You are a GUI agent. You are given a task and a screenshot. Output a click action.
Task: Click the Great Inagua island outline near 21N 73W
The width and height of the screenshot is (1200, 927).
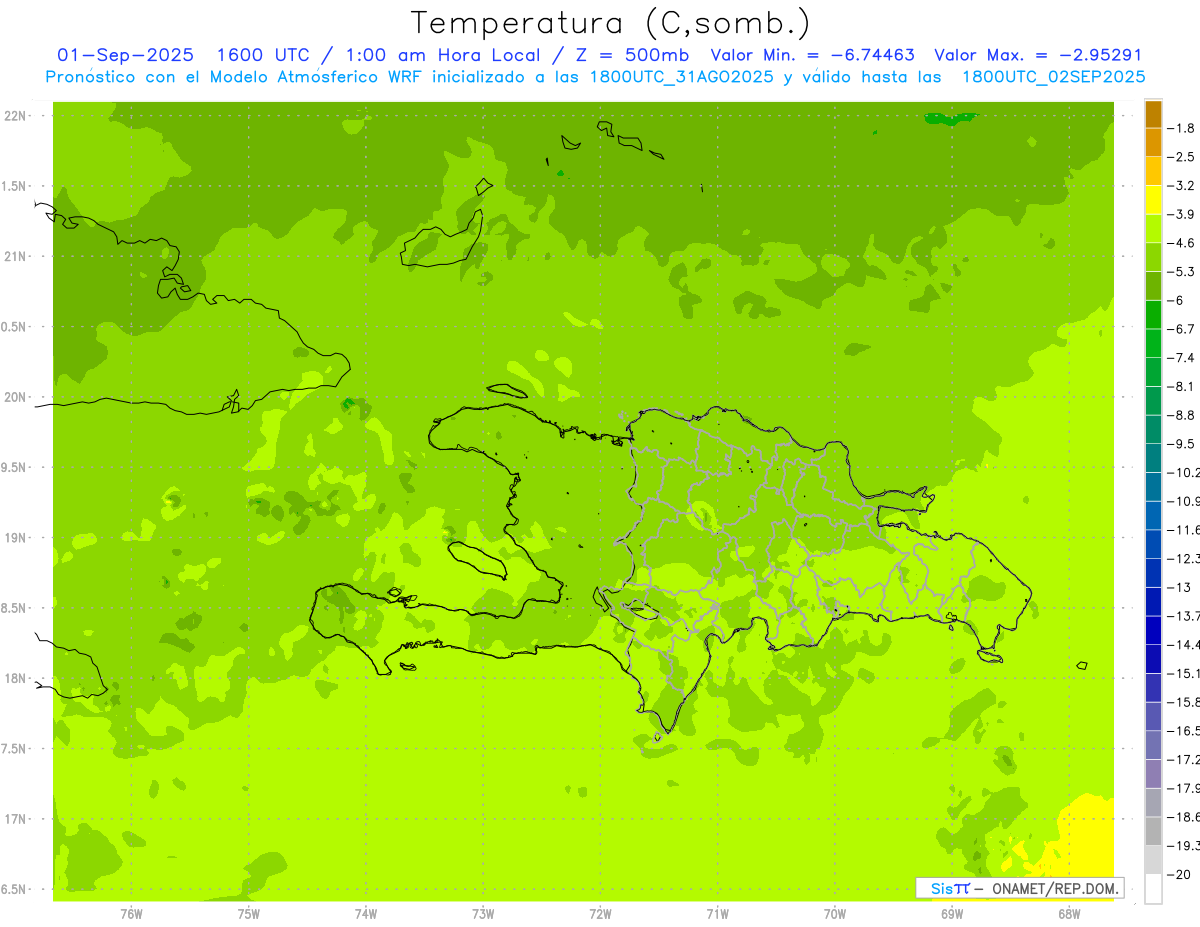pos(442,240)
